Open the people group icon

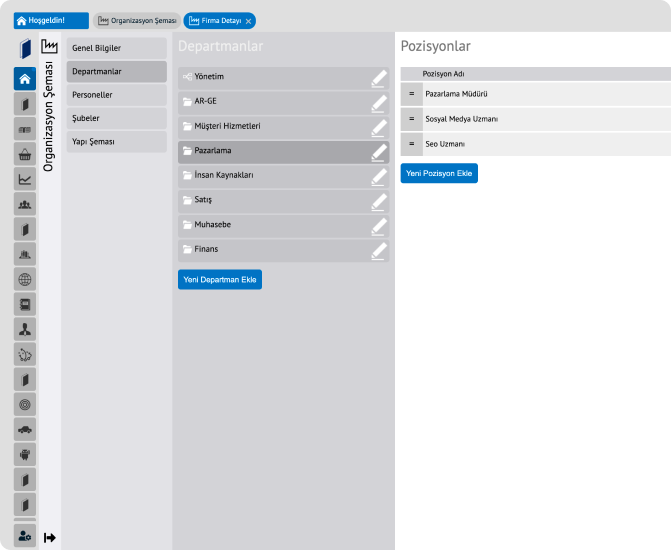point(25,204)
